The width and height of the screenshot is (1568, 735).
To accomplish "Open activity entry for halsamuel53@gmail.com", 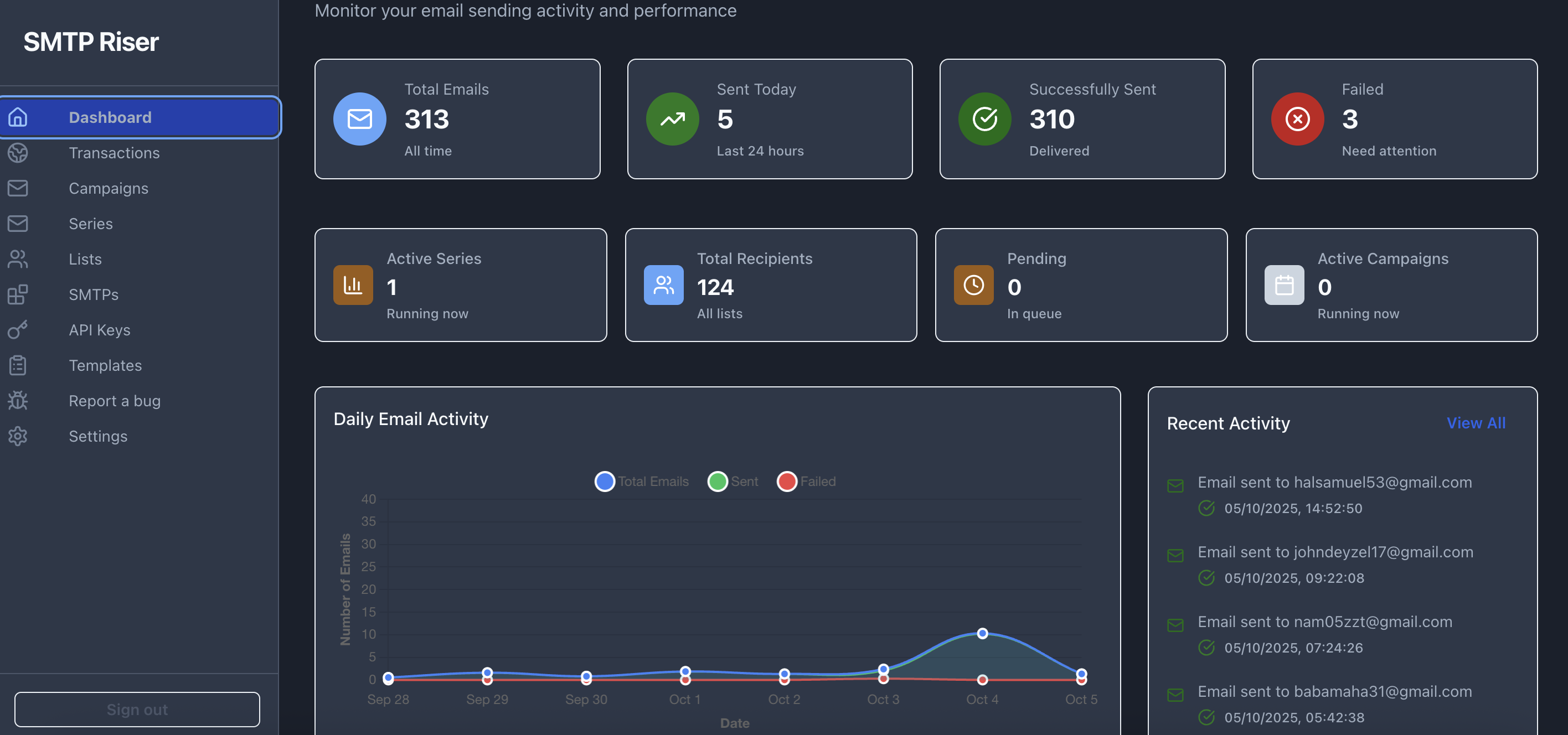I will (x=1334, y=483).
